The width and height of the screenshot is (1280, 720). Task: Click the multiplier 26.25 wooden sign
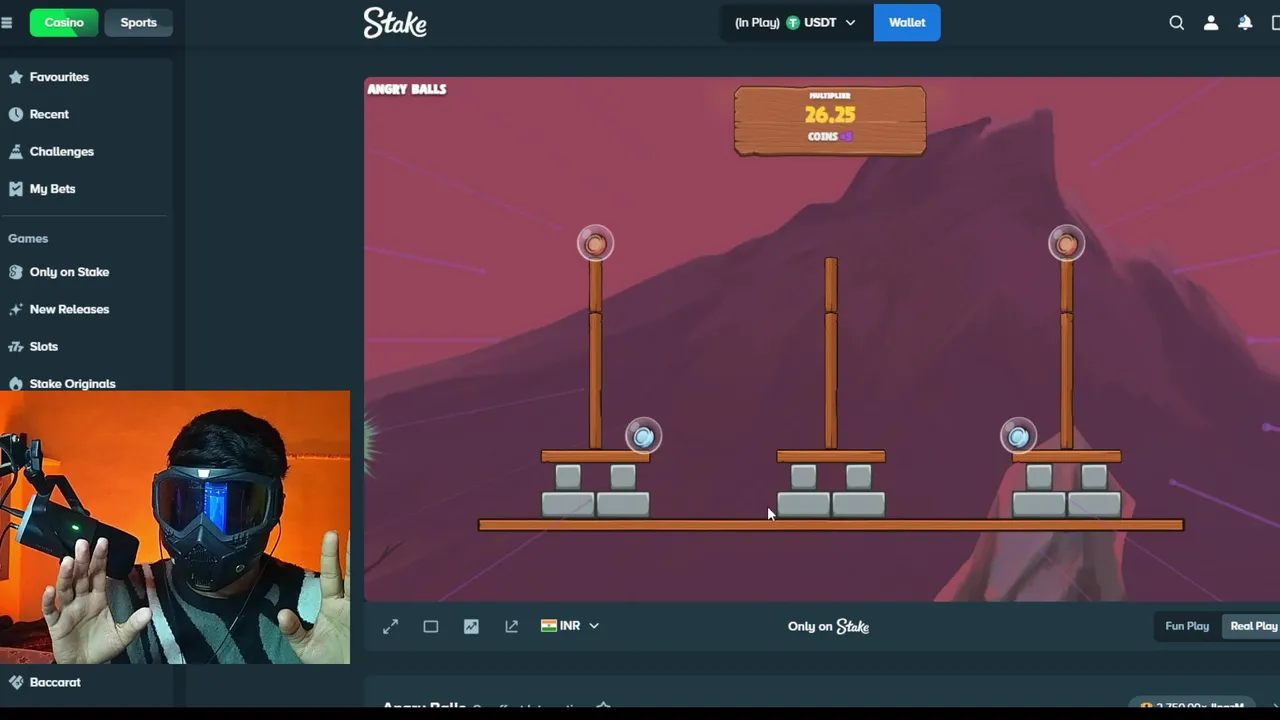[x=830, y=121]
